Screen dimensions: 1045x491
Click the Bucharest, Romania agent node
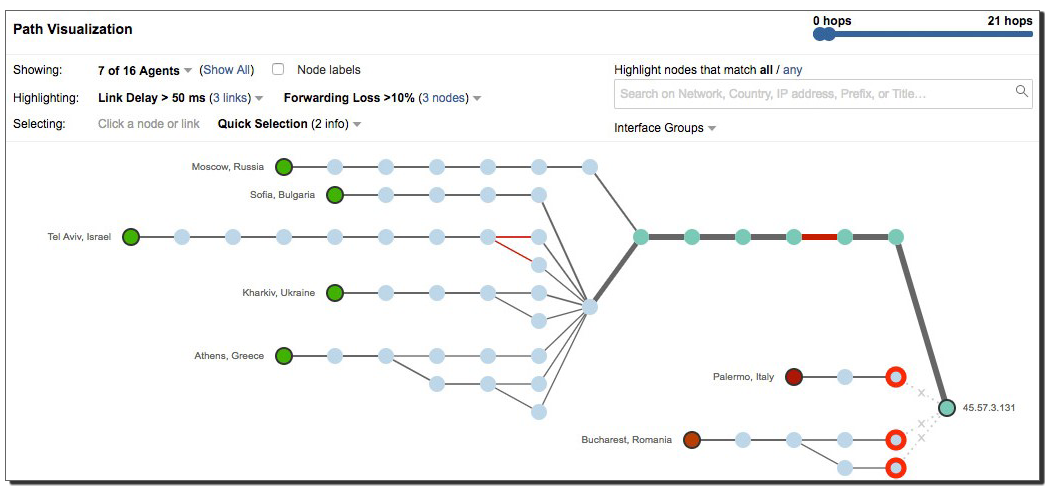click(x=692, y=440)
